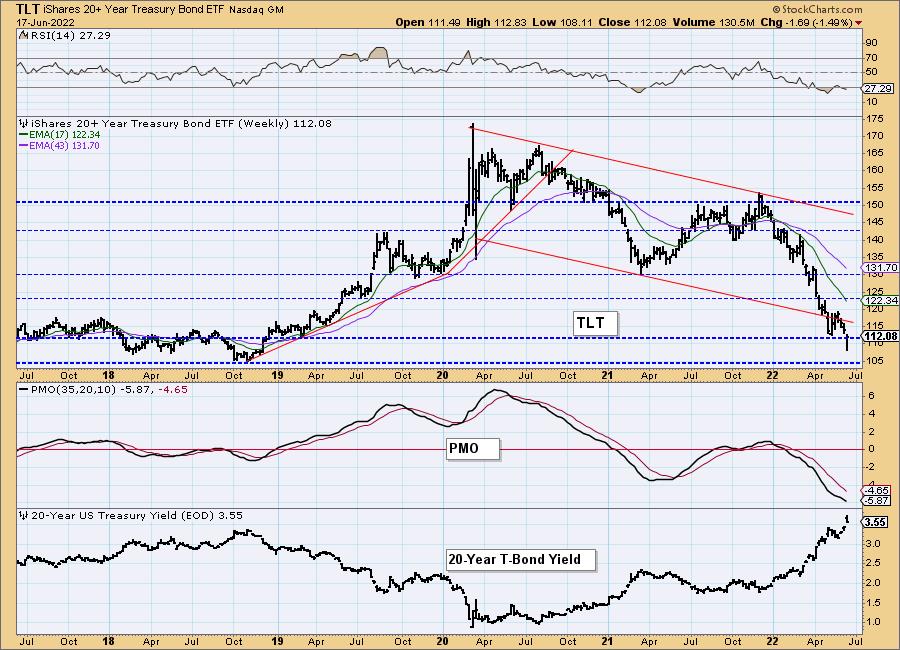The height and width of the screenshot is (650, 900).
Task: Click the 175 label on the price axis
Action: (x=875, y=119)
